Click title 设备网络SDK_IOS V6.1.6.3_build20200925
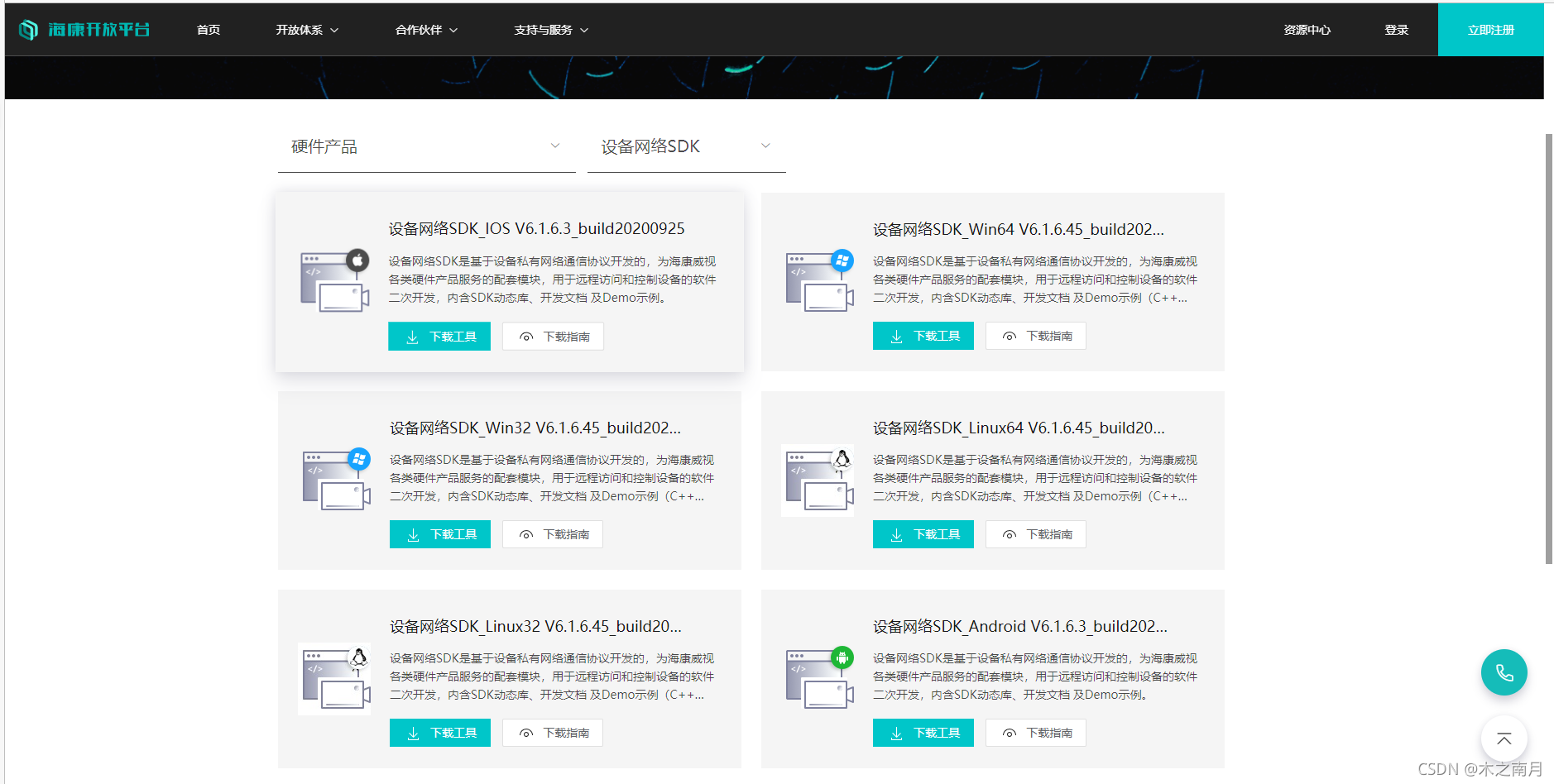 pyautogui.click(x=537, y=229)
